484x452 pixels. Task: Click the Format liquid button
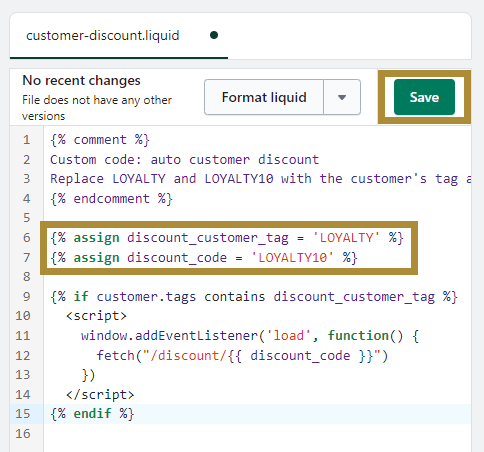click(x=264, y=97)
